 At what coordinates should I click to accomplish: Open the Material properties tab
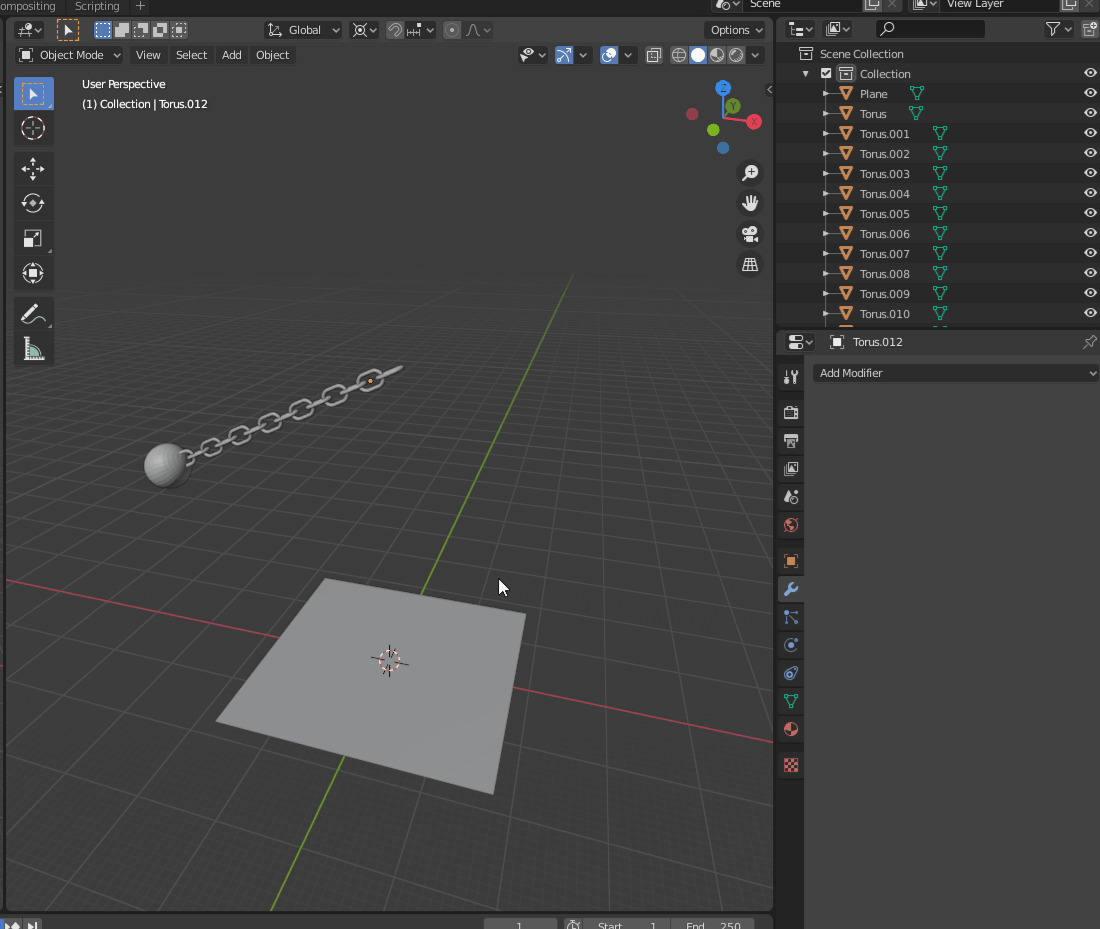tap(791, 729)
